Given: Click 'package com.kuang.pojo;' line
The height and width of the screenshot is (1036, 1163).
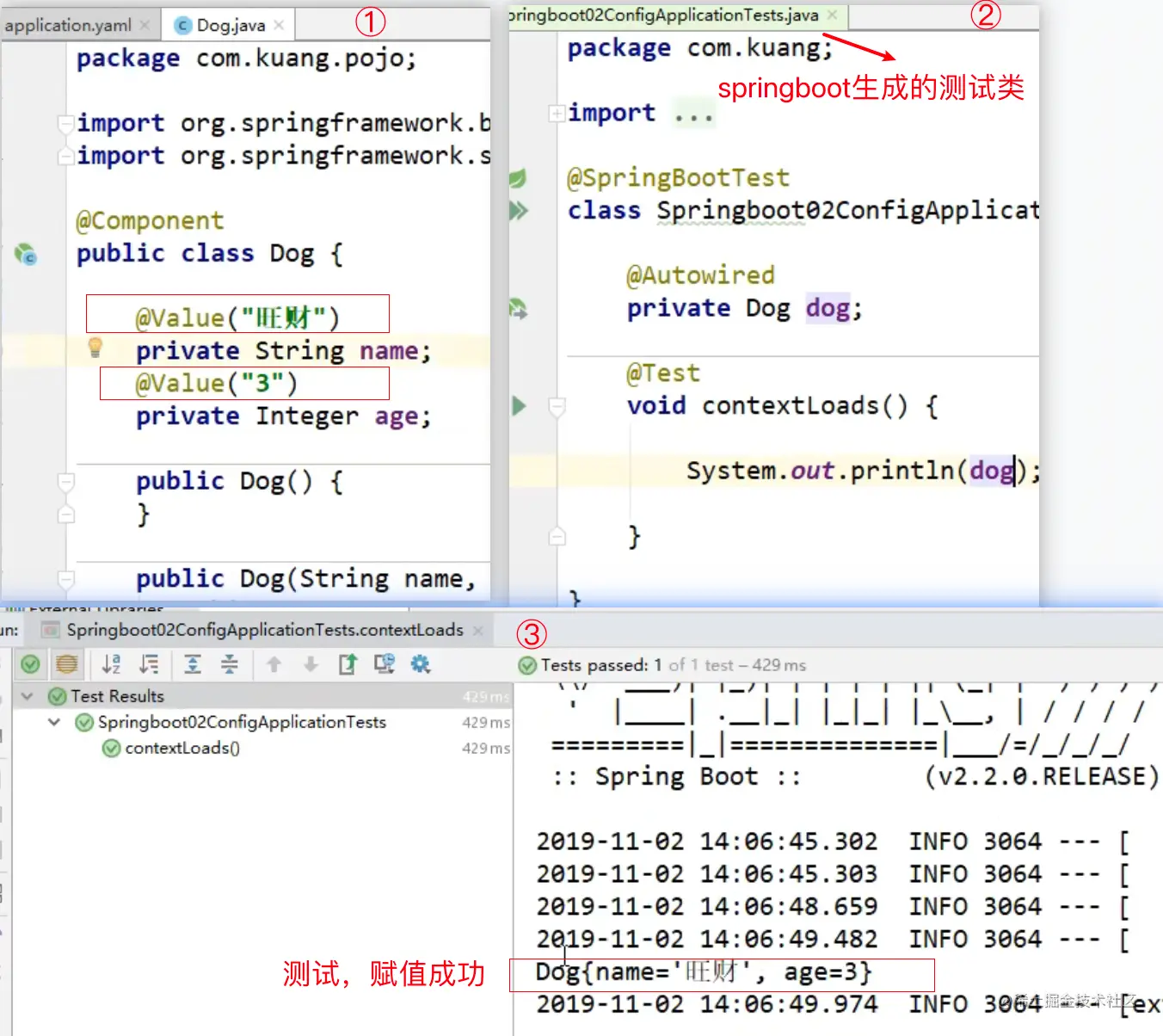Looking at the screenshot, I should click(x=246, y=59).
